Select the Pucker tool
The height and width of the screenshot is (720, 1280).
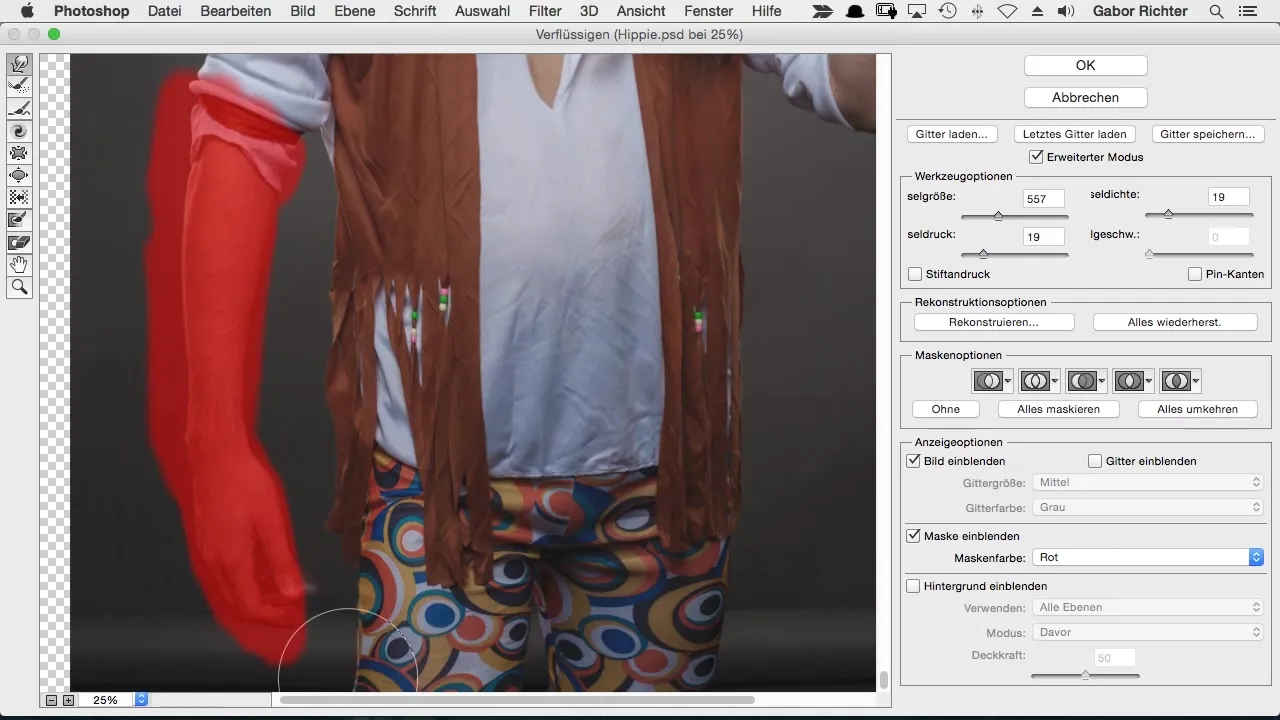coord(20,153)
